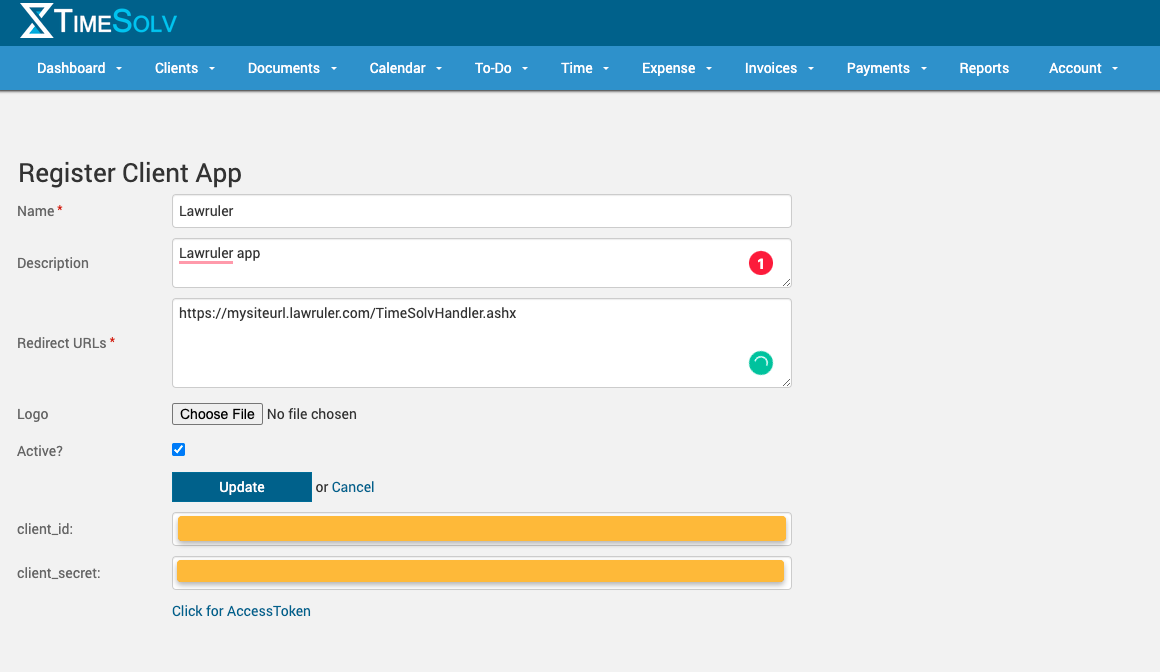Open the Time menu
This screenshot has height=672, width=1160.
coord(576,68)
